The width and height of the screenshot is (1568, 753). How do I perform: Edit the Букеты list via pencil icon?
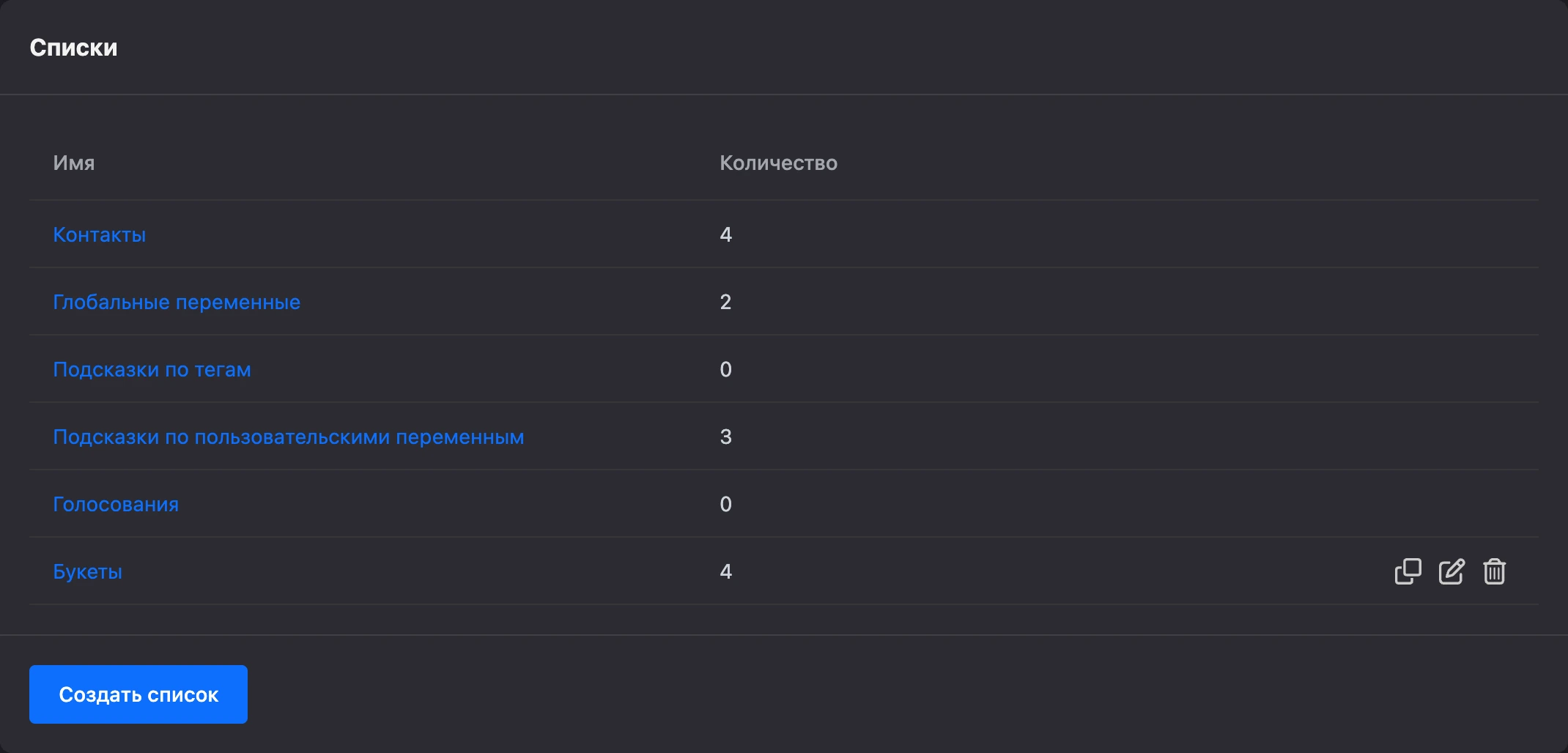coord(1451,571)
